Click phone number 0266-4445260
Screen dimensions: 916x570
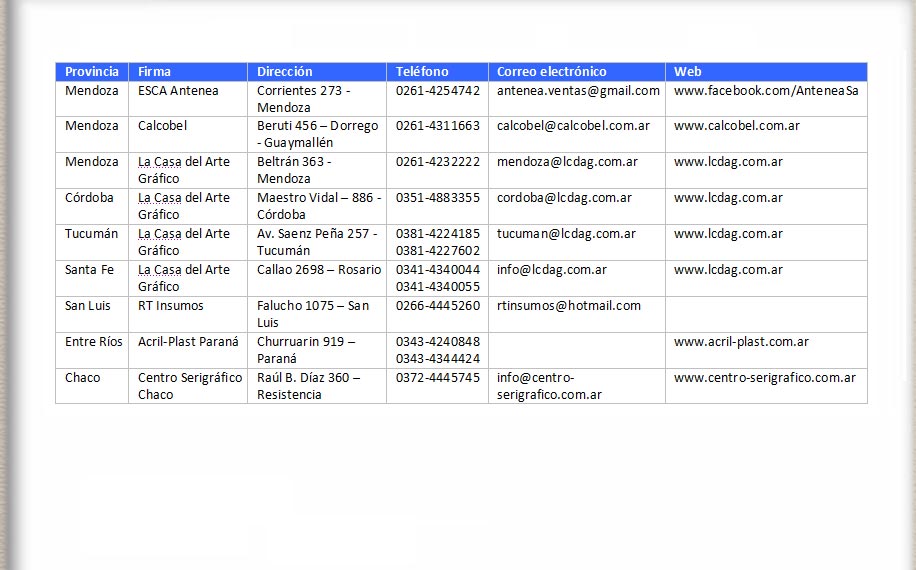coord(437,306)
